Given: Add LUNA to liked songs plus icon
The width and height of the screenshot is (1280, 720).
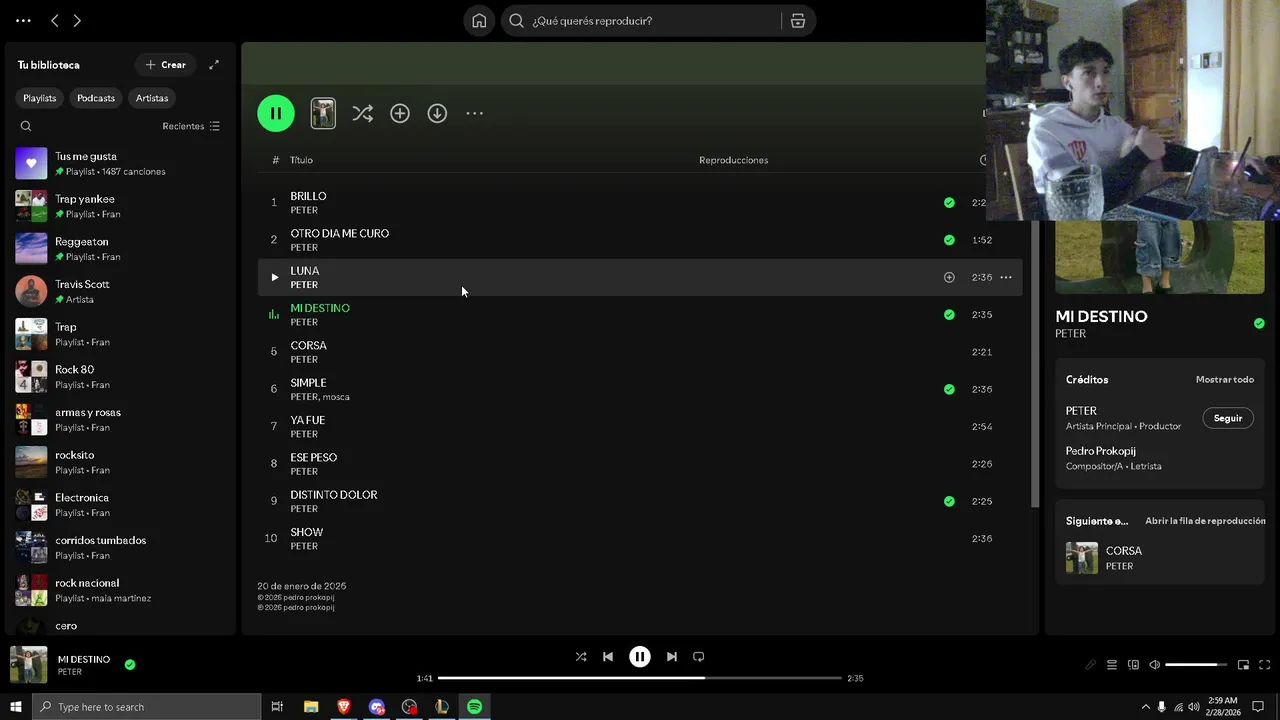Looking at the screenshot, I should click(x=949, y=278).
